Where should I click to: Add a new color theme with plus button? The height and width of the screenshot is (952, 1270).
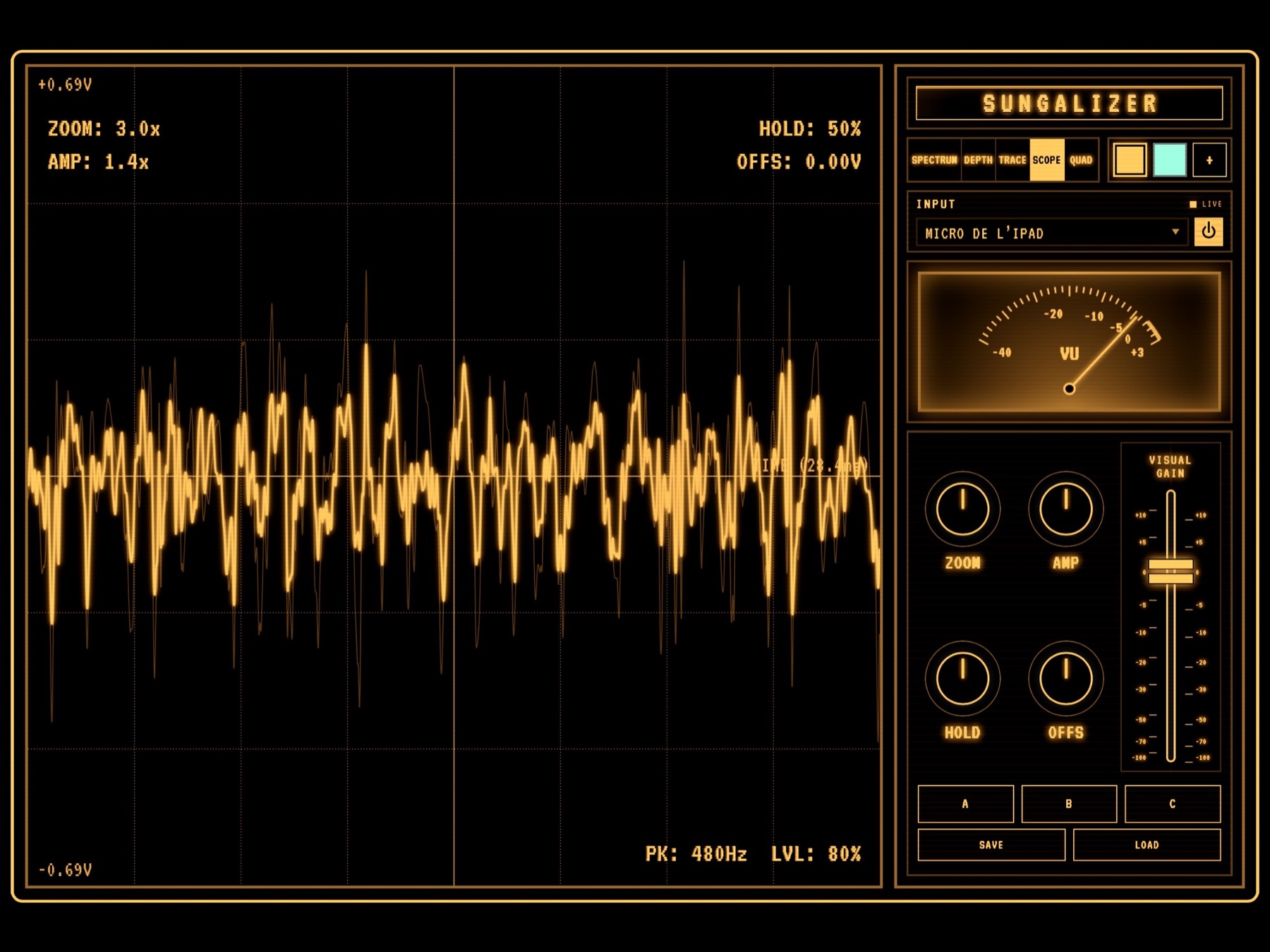(1209, 160)
